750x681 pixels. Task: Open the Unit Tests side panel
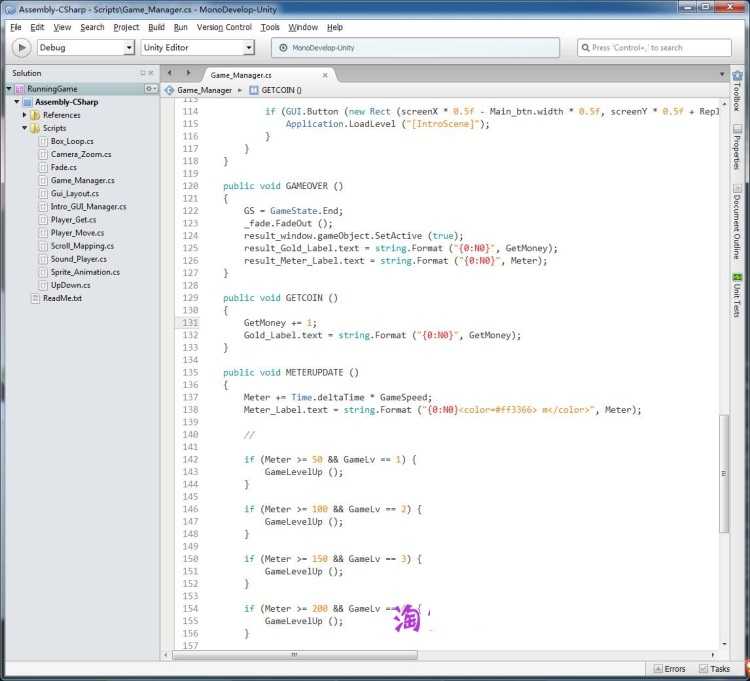click(x=737, y=295)
